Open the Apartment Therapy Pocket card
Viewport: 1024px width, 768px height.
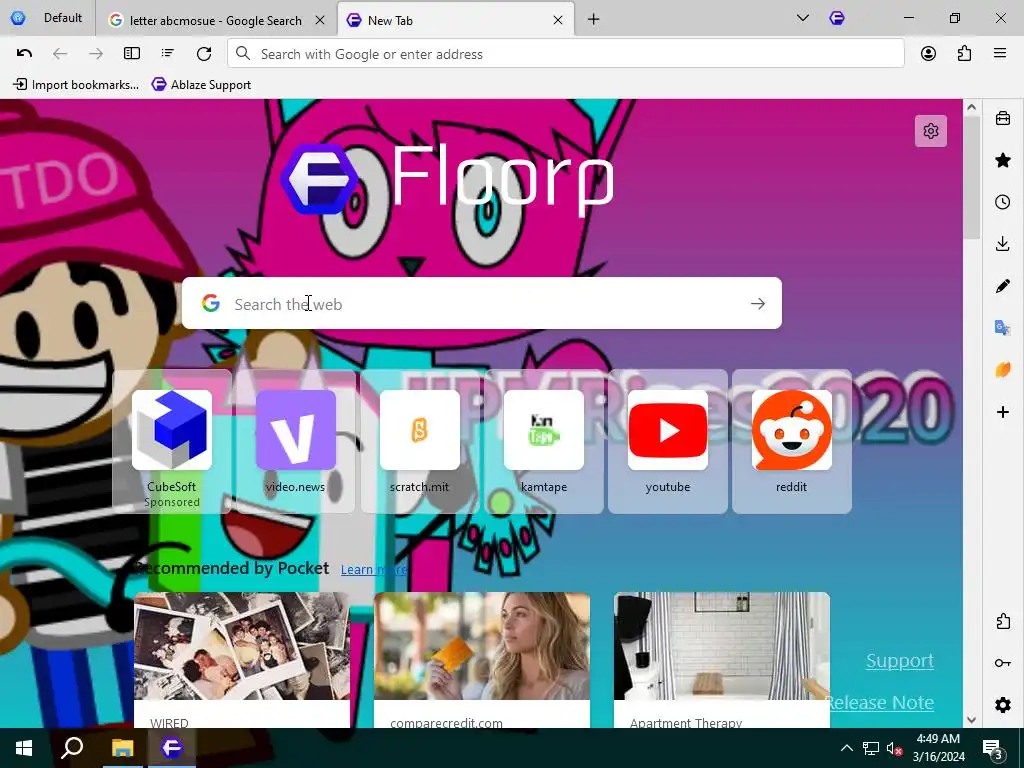[x=722, y=660]
